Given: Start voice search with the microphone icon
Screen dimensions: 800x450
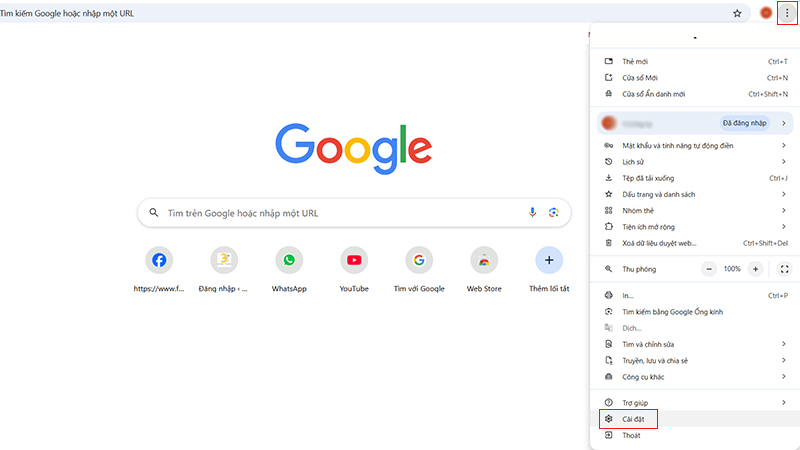Looking at the screenshot, I should point(532,212).
